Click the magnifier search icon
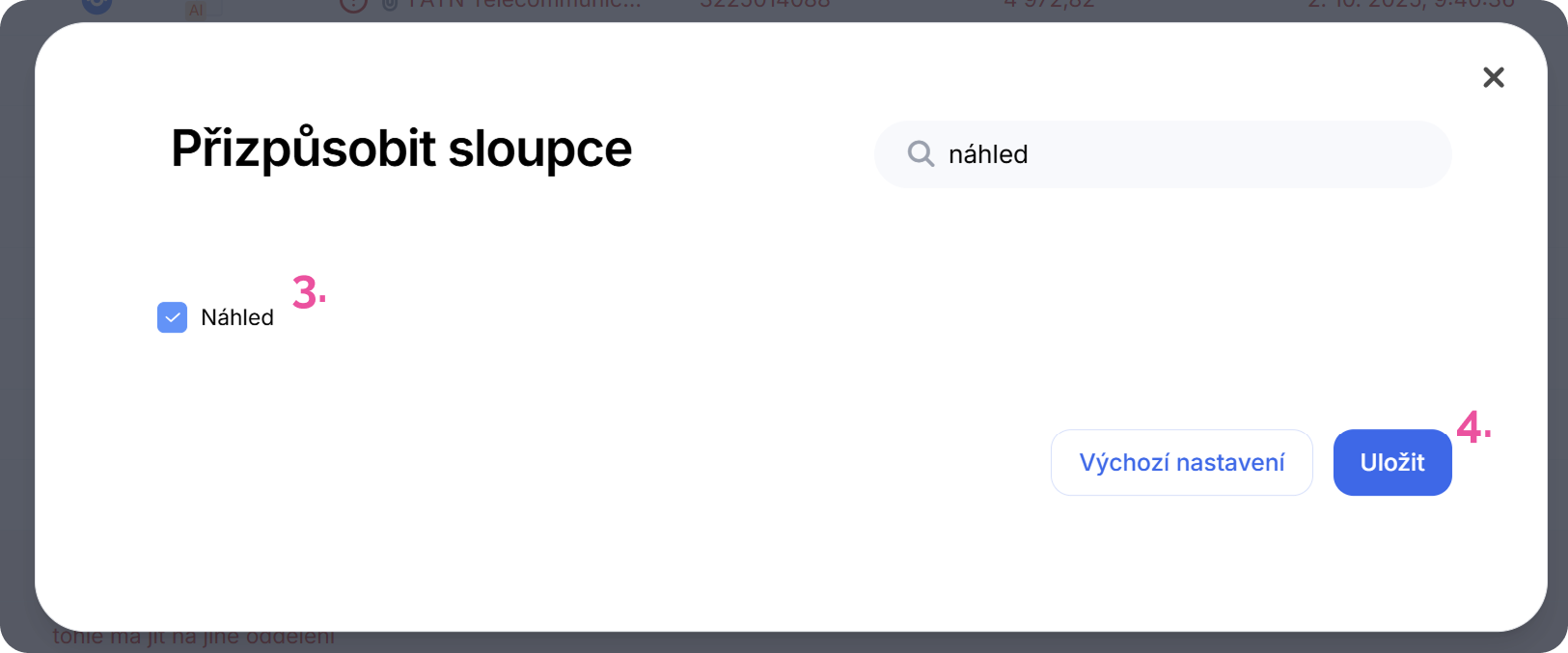 coord(921,154)
